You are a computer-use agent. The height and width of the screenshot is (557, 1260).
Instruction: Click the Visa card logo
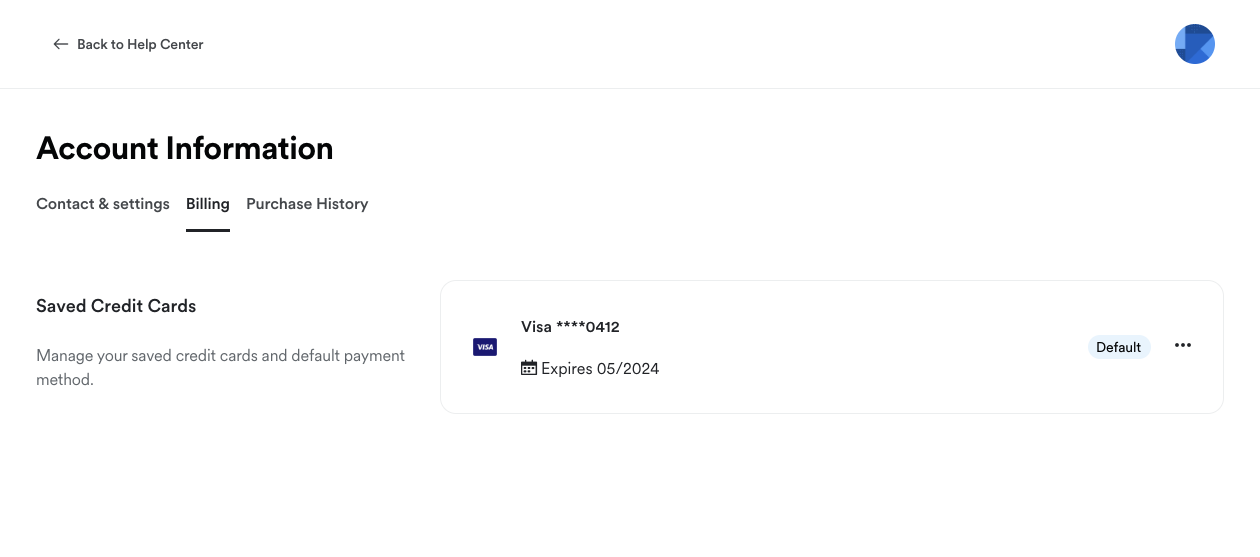tap(485, 347)
